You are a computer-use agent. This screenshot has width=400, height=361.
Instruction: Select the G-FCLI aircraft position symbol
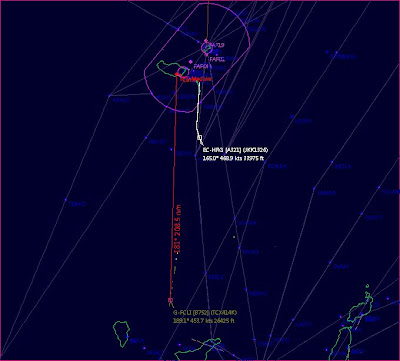[x=170, y=300]
